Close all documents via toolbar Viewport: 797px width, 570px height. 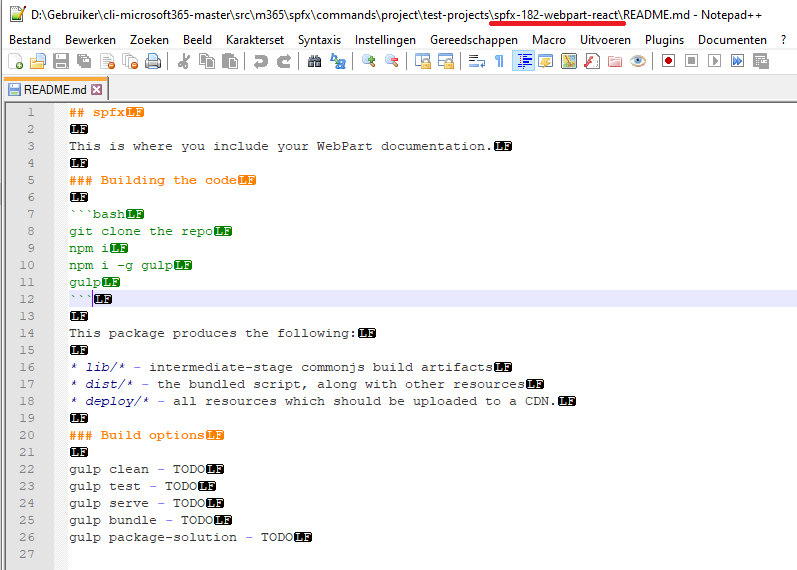131,62
